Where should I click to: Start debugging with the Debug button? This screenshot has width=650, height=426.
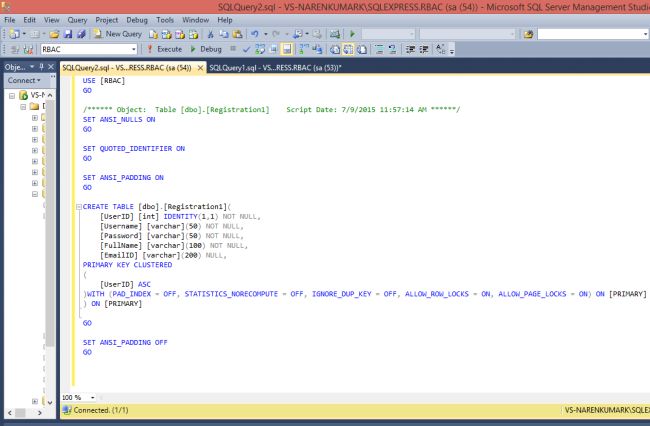tap(206, 48)
